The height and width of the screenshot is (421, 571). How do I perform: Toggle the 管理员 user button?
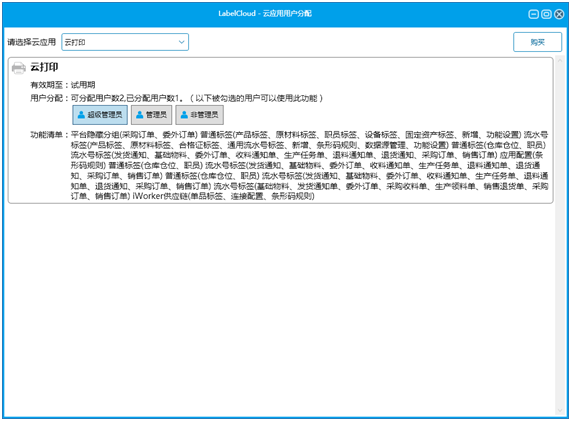tap(151, 115)
